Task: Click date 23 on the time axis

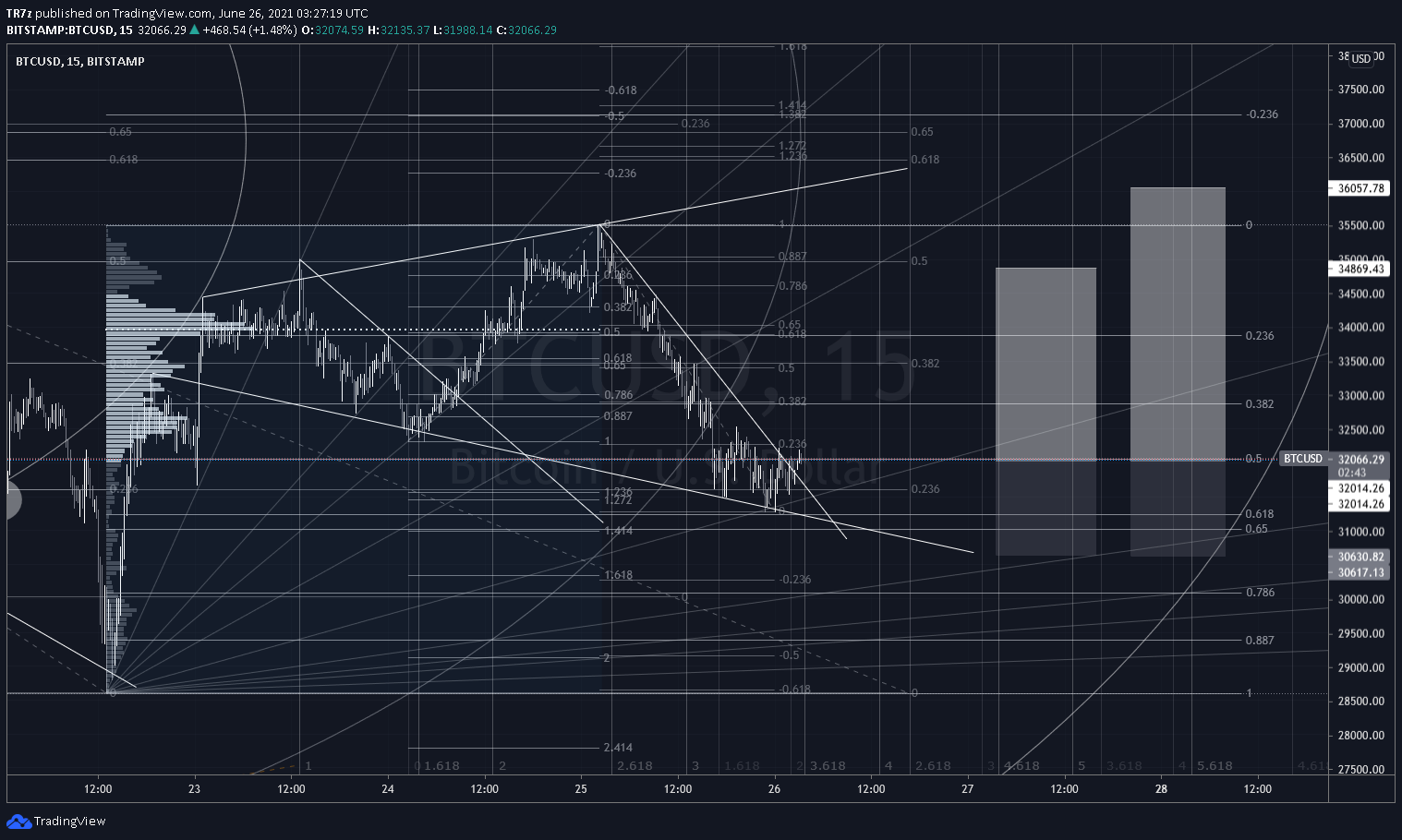Action: tap(194, 789)
